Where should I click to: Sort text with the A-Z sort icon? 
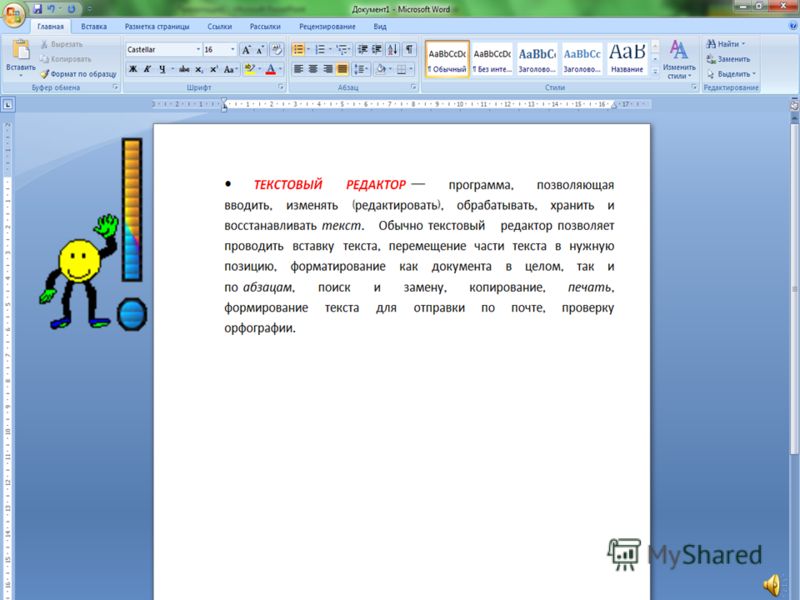click(392, 49)
